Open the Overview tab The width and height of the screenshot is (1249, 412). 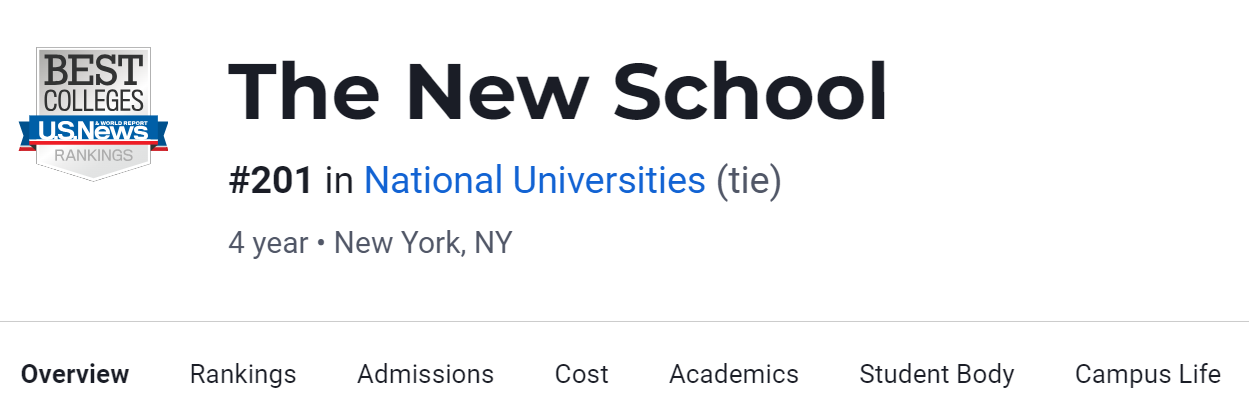(x=75, y=374)
